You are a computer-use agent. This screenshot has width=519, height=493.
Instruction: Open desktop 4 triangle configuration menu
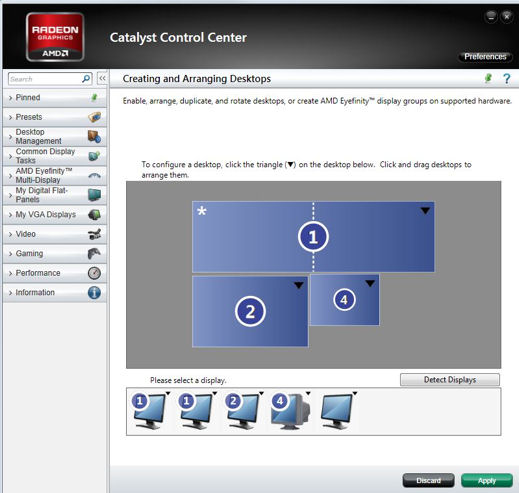[x=370, y=283]
